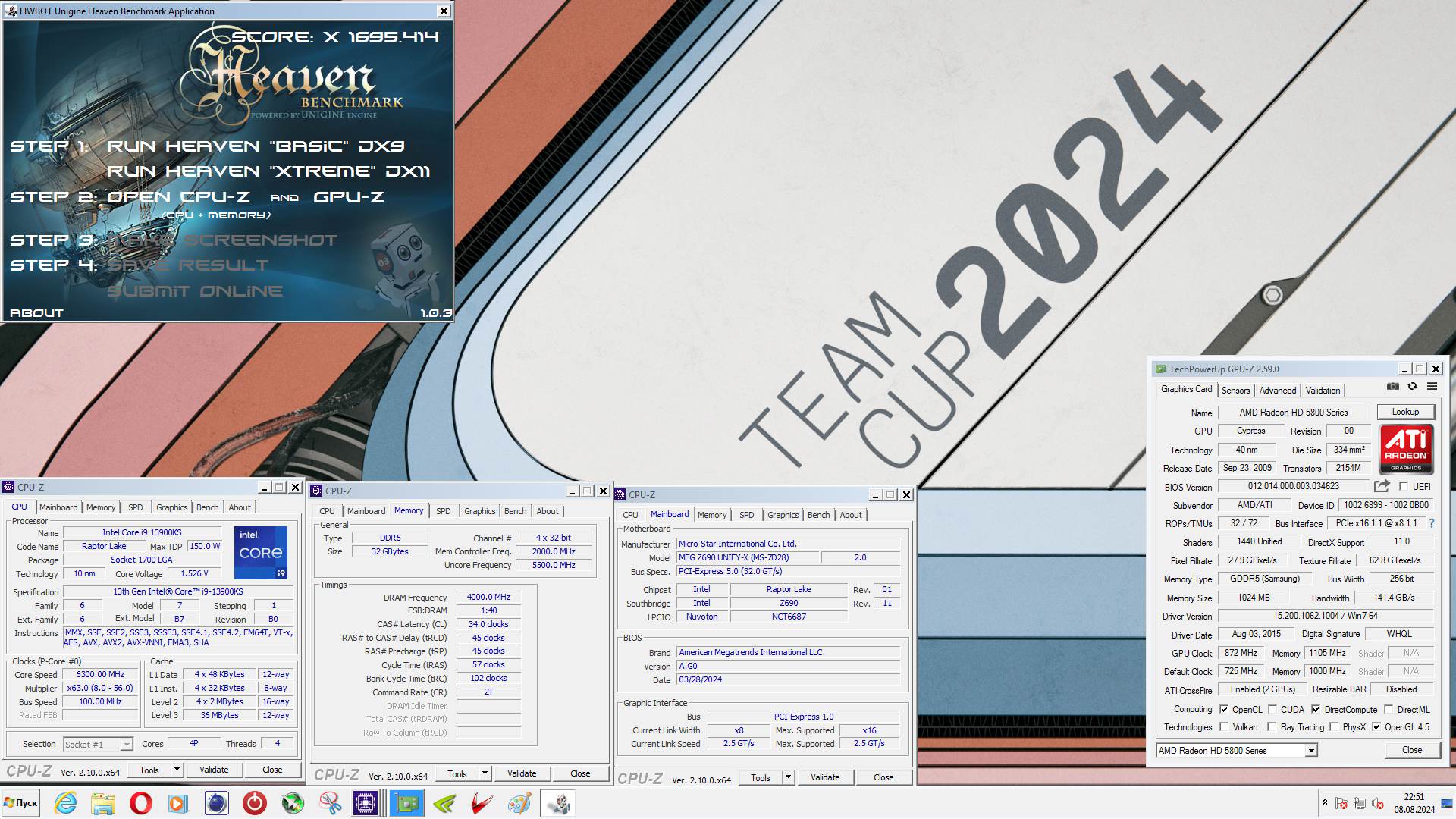Toggle the CUDA checkbox

(1272, 710)
